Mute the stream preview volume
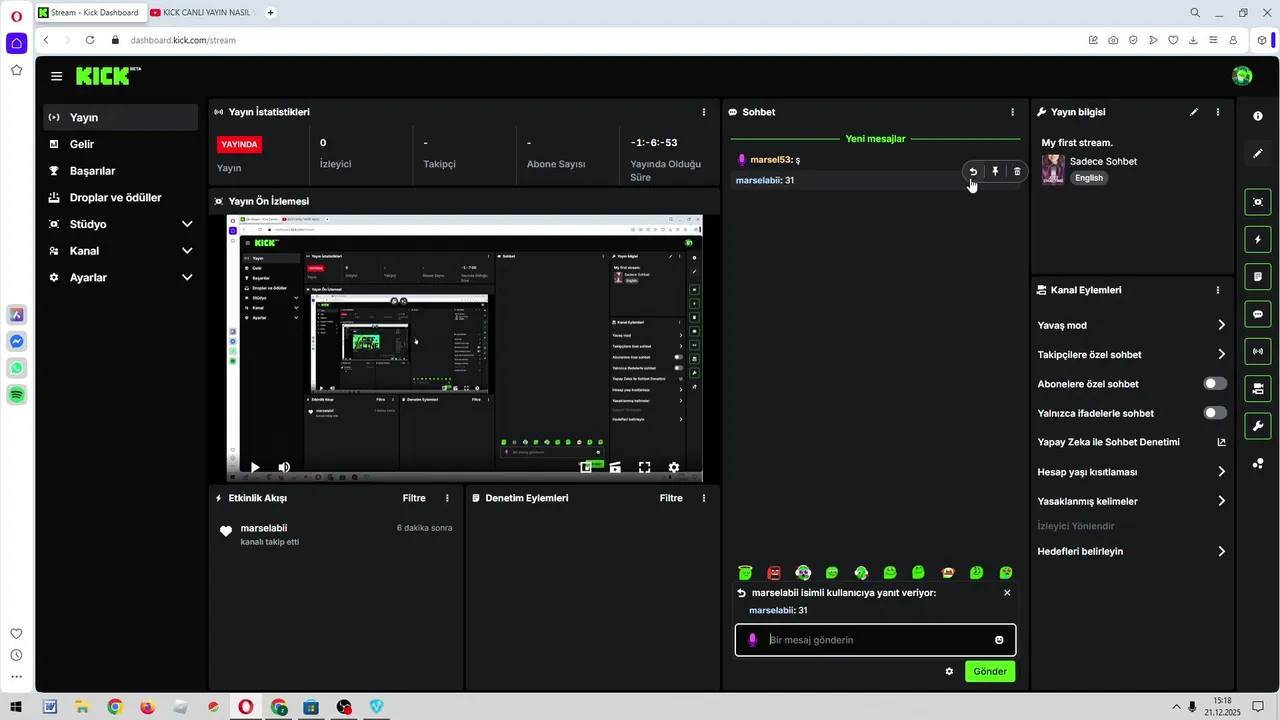 click(x=284, y=467)
